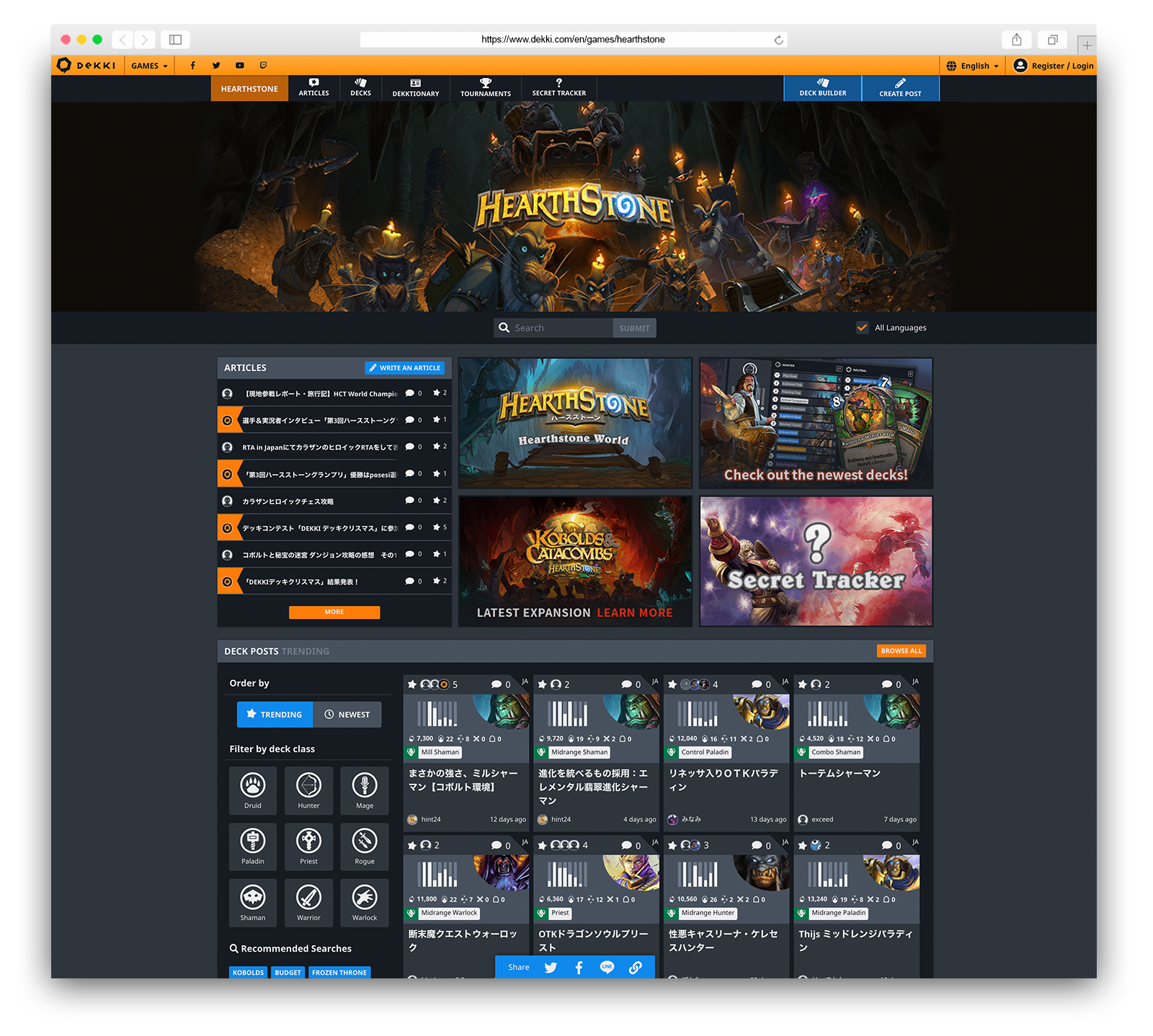Open a new Safari tab
Viewport: 1153px width, 1036px height.
pyautogui.click(x=1087, y=45)
